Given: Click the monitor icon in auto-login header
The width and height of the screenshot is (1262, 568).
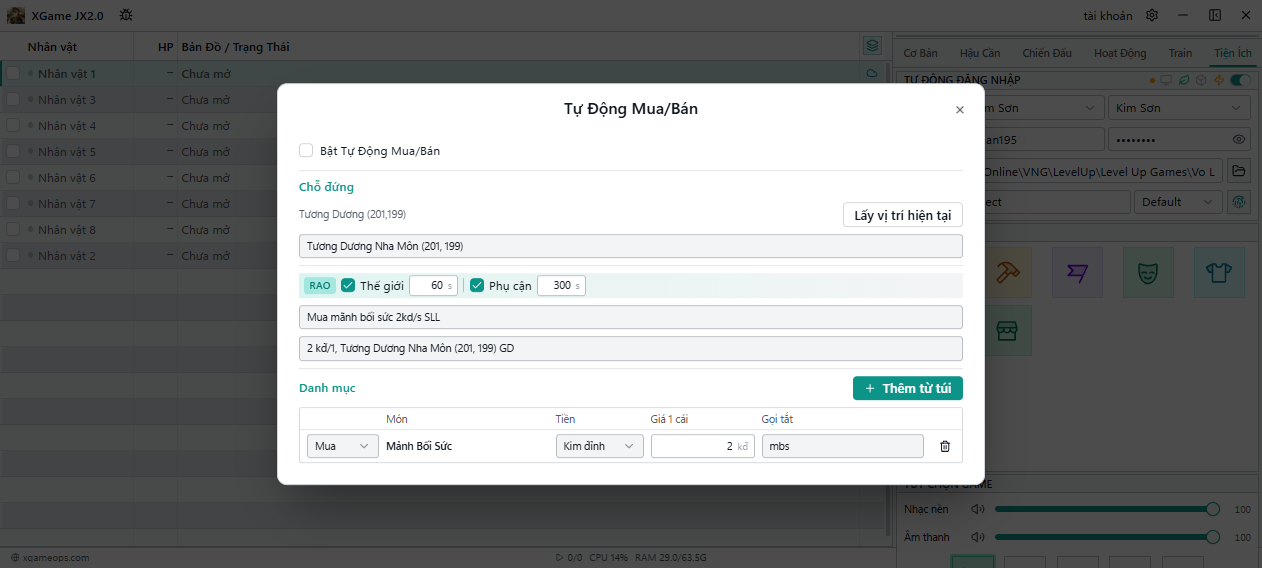Looking at the screenshot, I should click(x=1165, y=80).
